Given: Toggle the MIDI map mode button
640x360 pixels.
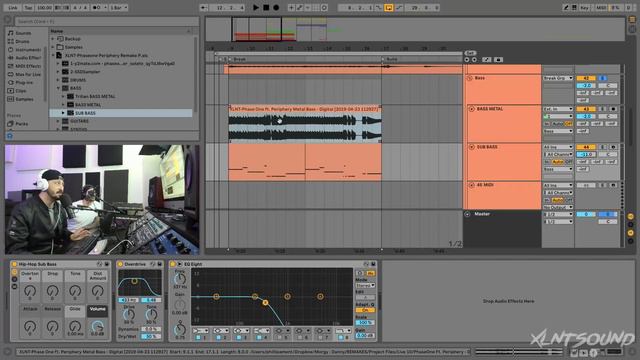Looking at the screenshot, I should [601, 7].
